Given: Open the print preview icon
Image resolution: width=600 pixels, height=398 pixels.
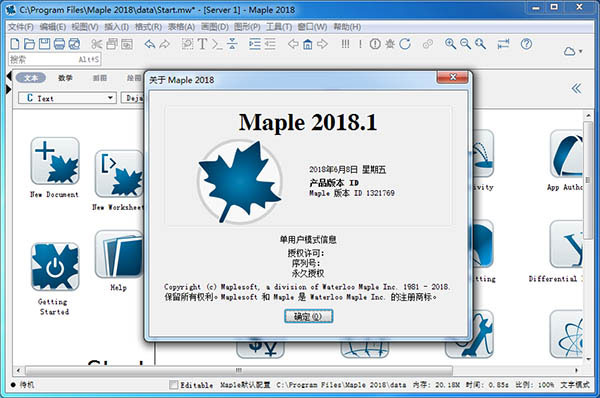Looking at the screenshot, I should pos(74,44).
